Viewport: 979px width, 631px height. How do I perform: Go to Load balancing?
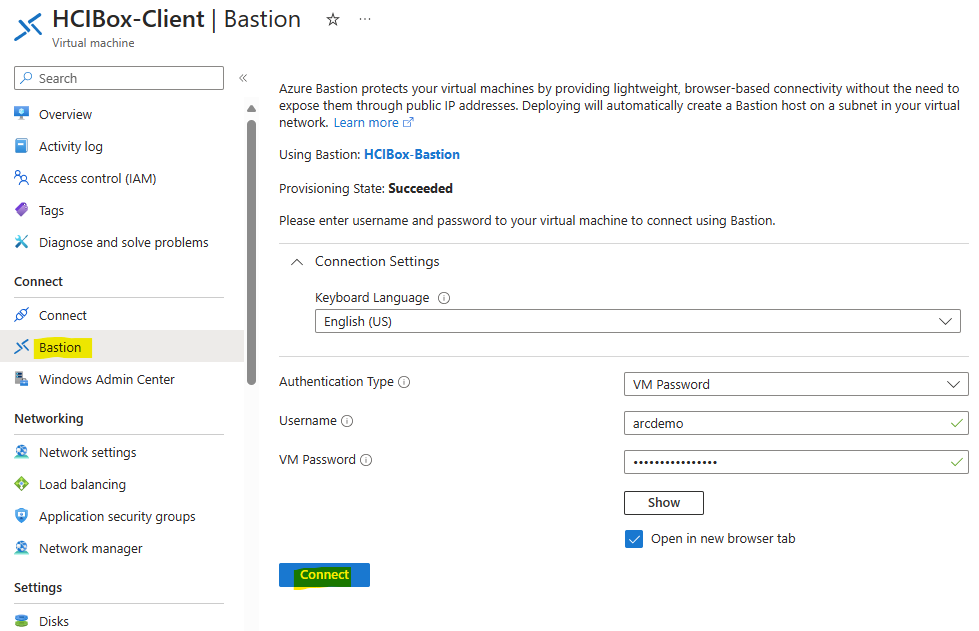[x=82, y=484]
